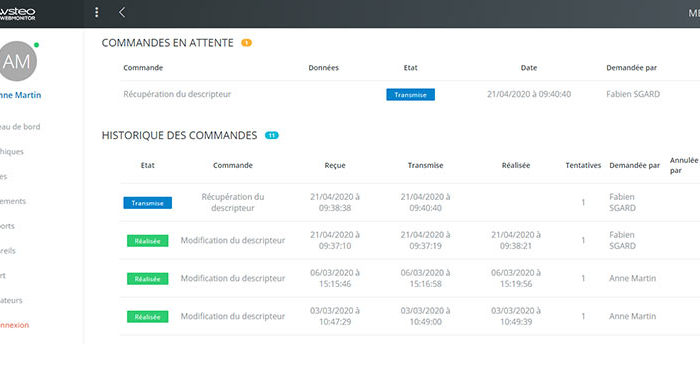The image size is (700, 381).
Task: Click Transmise badge in pending commands
Action: point(410,95)
